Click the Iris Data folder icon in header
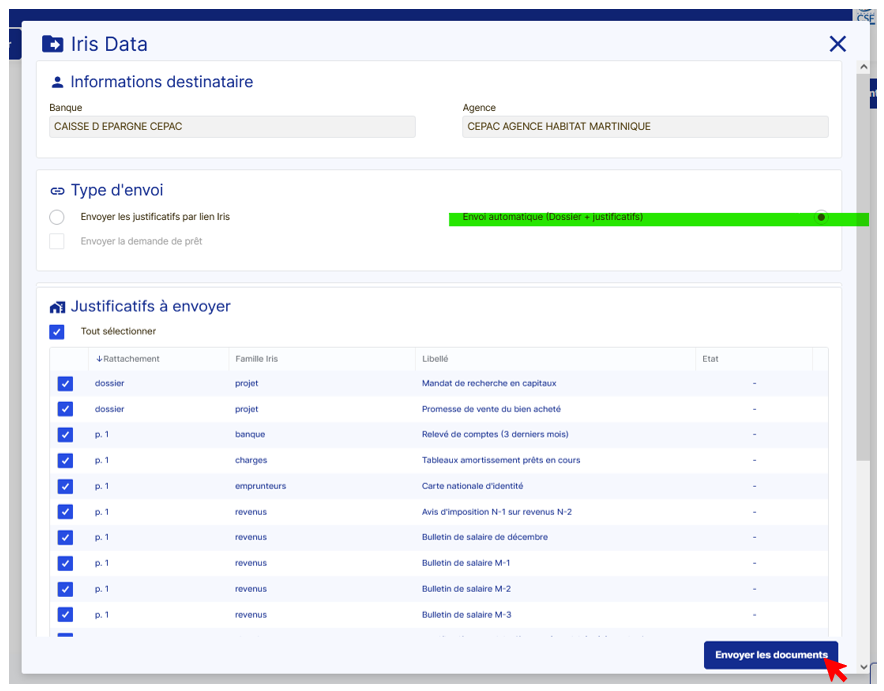 pyautogui.click(x=52, y=44)
